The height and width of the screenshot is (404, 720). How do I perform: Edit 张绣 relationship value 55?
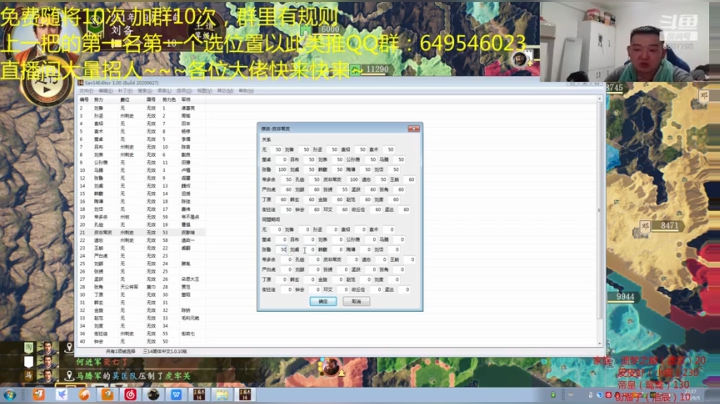pyautogui.click(x=342, y=190)
